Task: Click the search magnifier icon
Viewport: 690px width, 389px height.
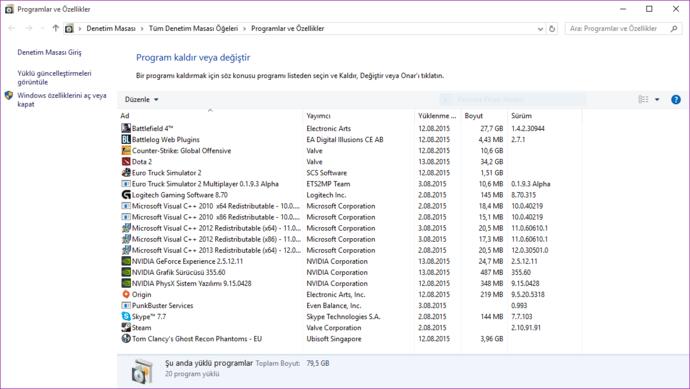Action: coord(674,29)
